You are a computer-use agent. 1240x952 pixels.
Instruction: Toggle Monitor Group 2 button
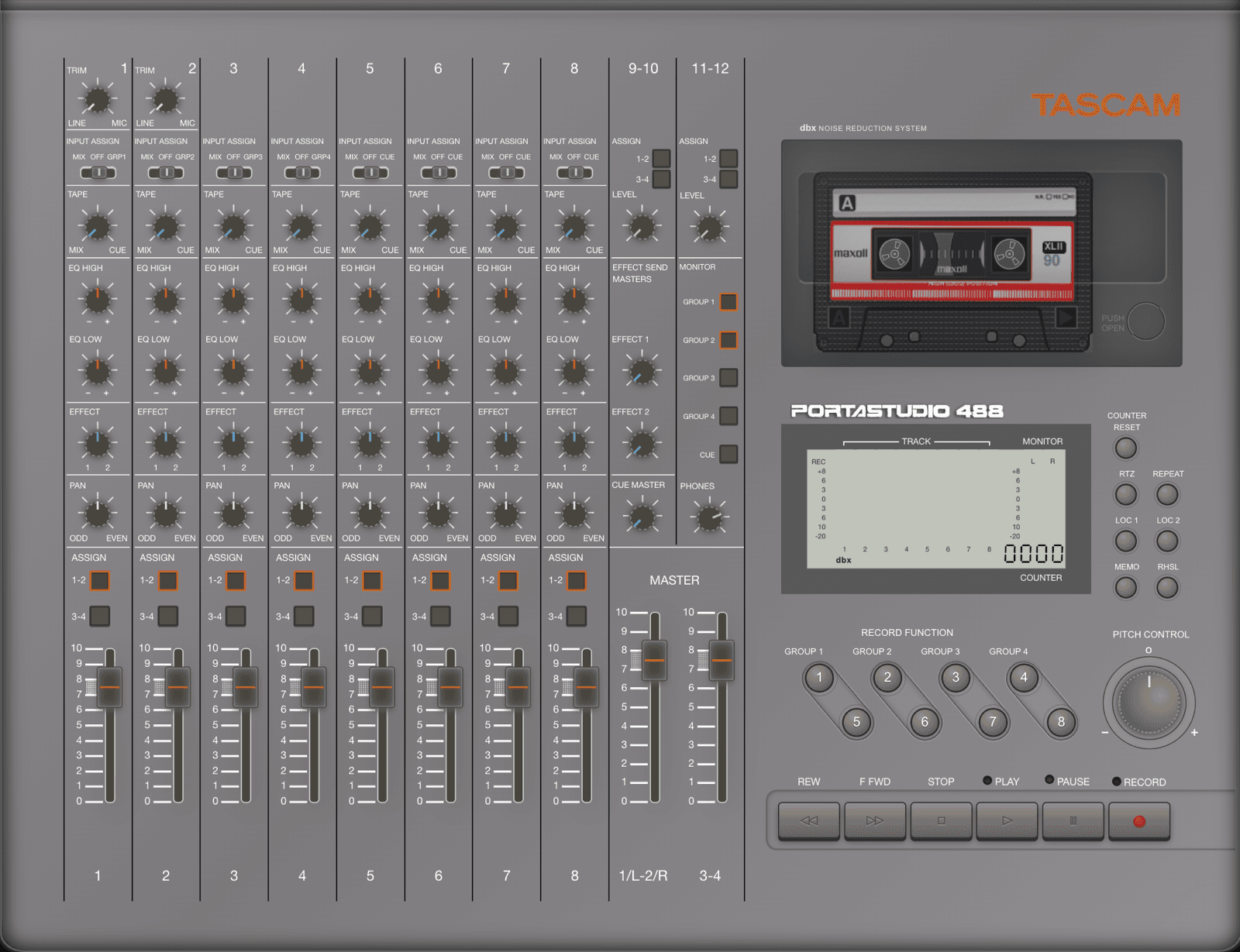(x=728, y=340)
